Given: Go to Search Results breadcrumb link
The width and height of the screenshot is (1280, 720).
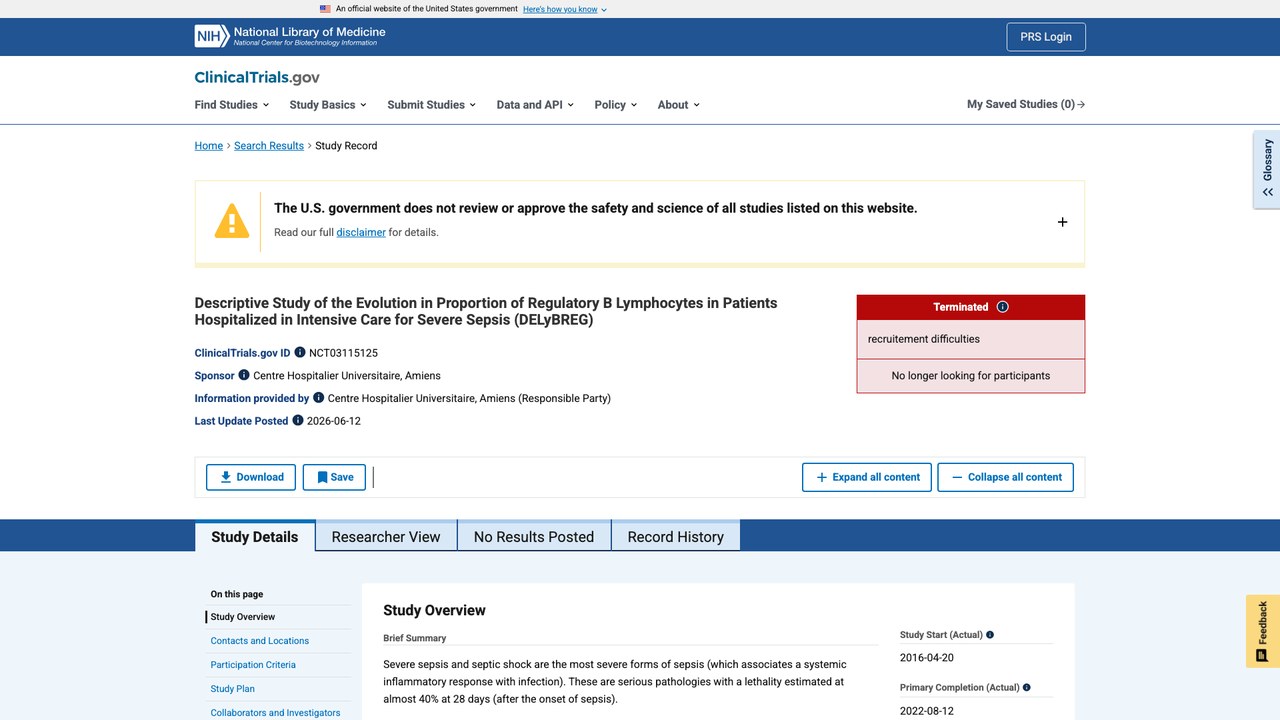Looking at the screenshot, I should point(269,145).
